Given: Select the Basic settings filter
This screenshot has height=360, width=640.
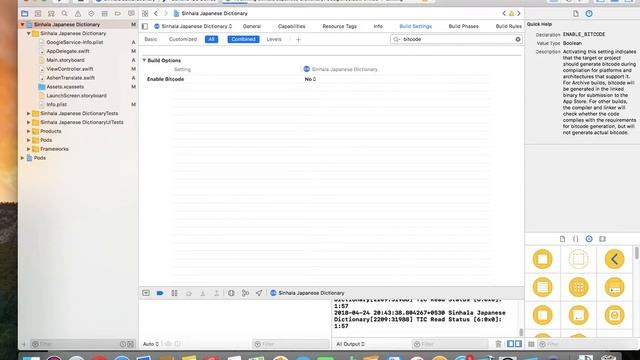Looking at the screenshot, I should point(151,39).
